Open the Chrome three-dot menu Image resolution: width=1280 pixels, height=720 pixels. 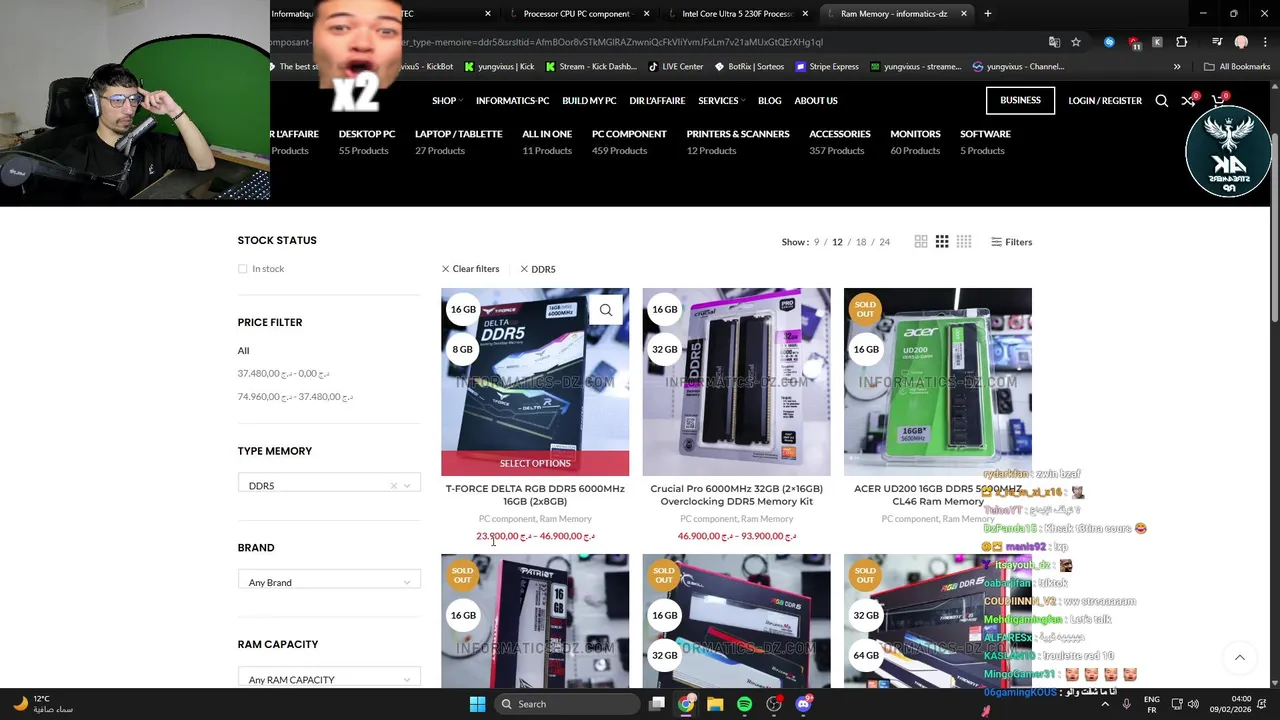[x=1263, y=42]
